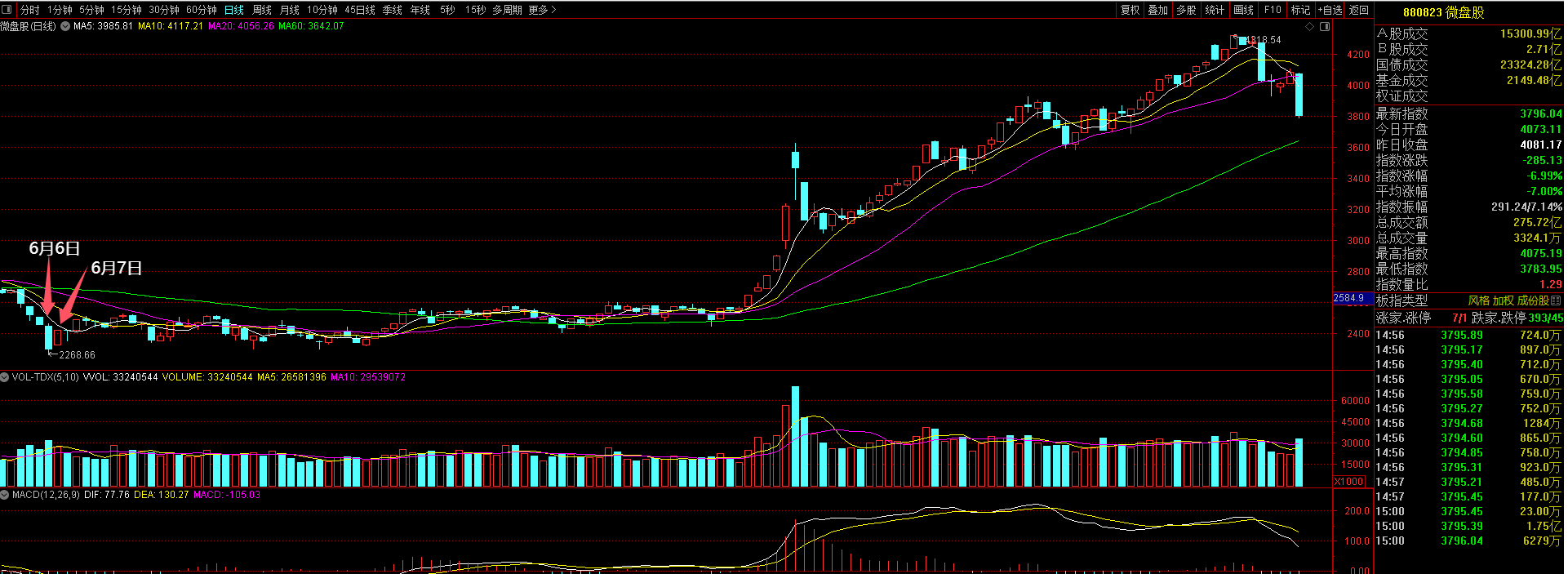
Task: Click the 加权 link in 板指类型 row
Action: tap(1504, 300)
